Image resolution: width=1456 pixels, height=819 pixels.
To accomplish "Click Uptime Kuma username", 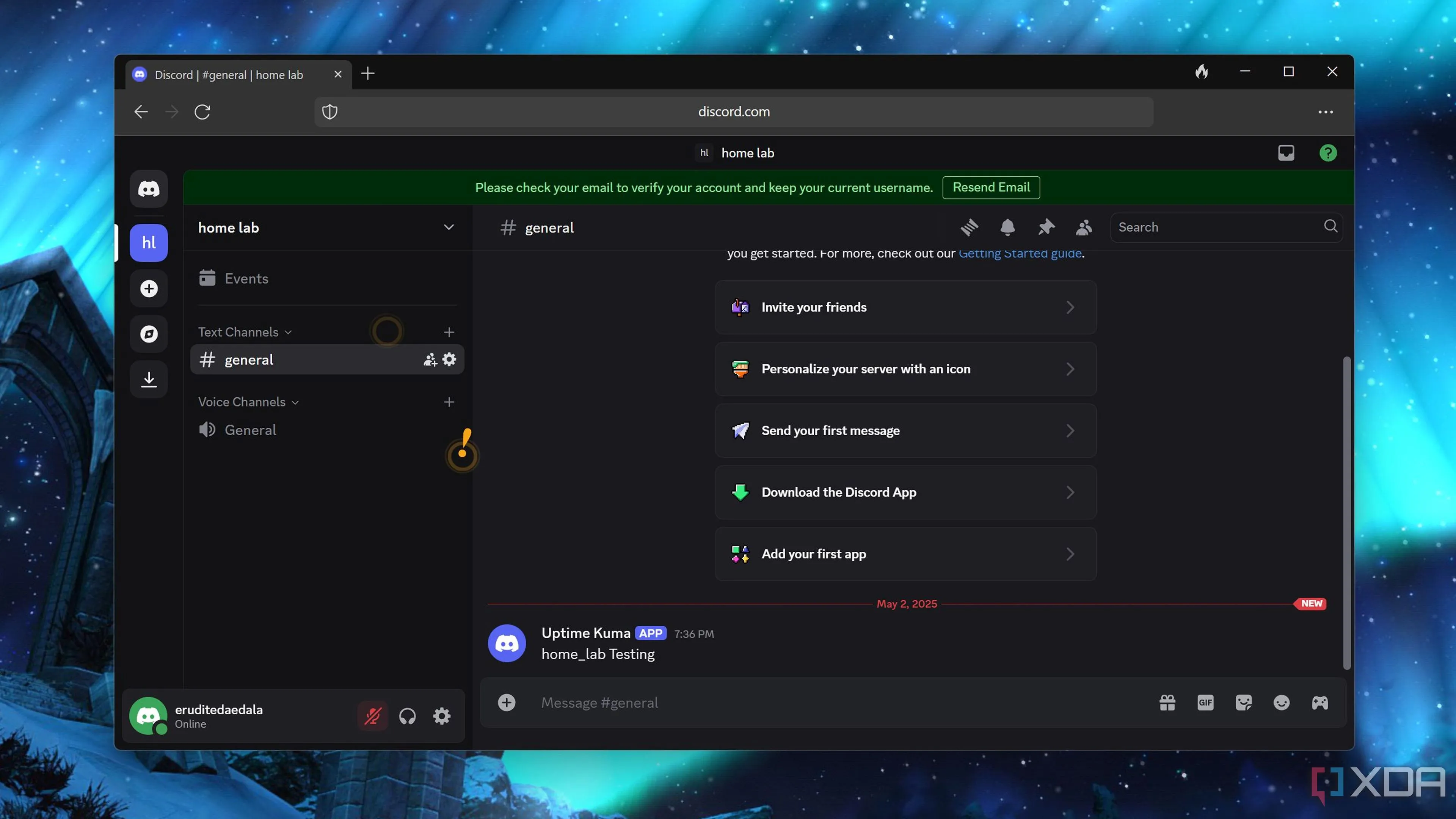I will click(585, 633).
